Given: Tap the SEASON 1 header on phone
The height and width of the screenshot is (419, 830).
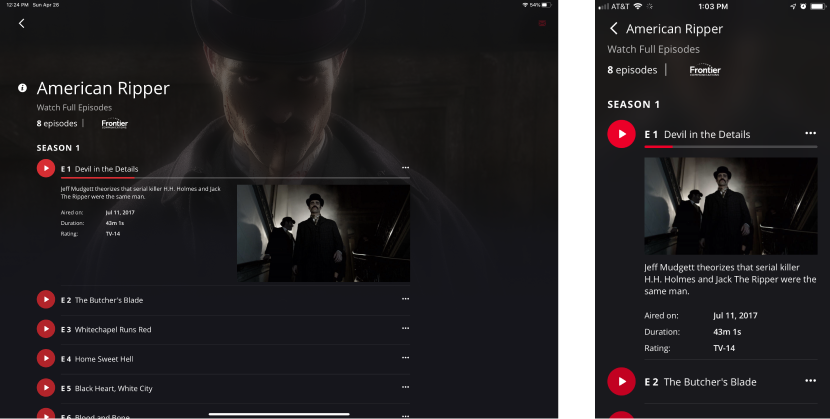Looking at the screenshot, I should 634,105.
